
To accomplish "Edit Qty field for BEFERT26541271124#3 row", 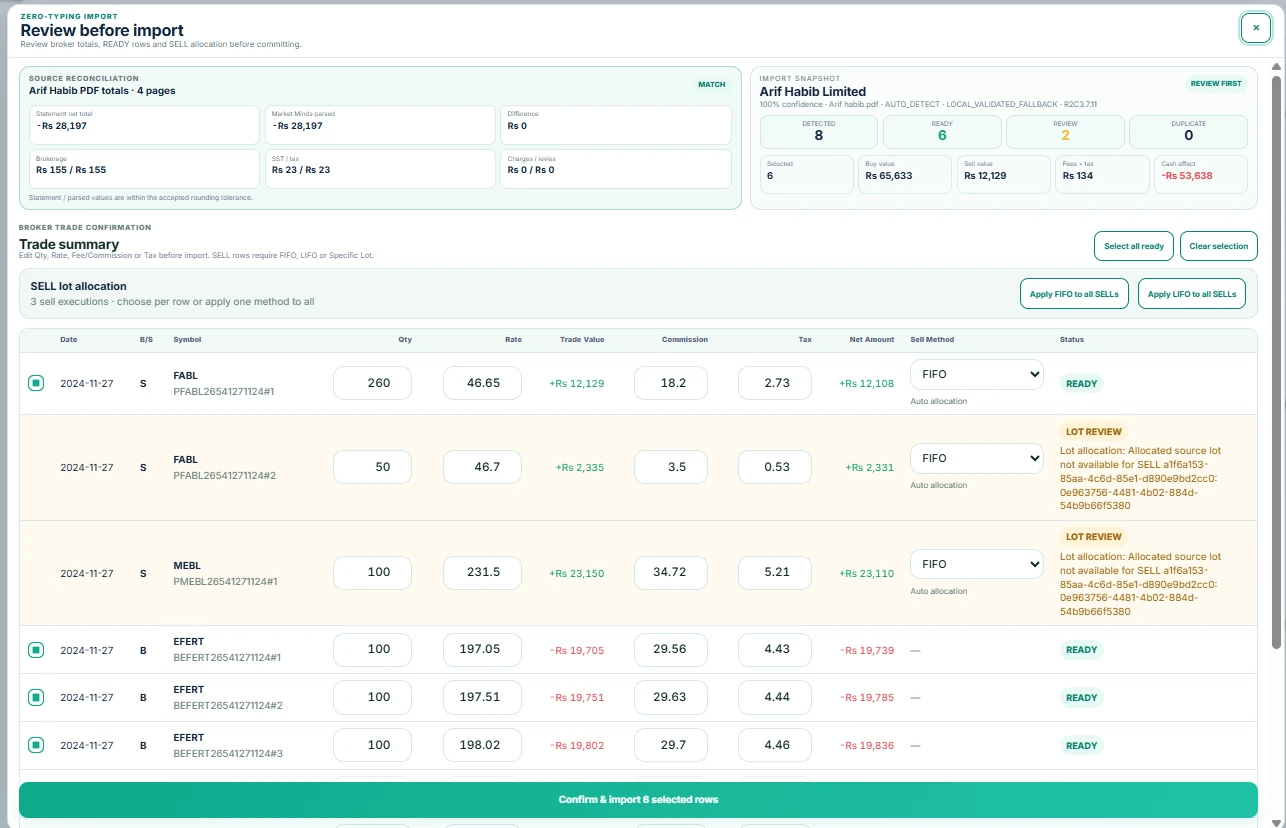I will (372, 745).
